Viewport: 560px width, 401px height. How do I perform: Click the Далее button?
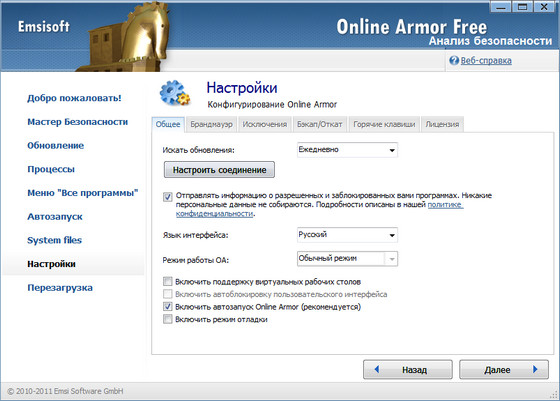coord(504,369)
